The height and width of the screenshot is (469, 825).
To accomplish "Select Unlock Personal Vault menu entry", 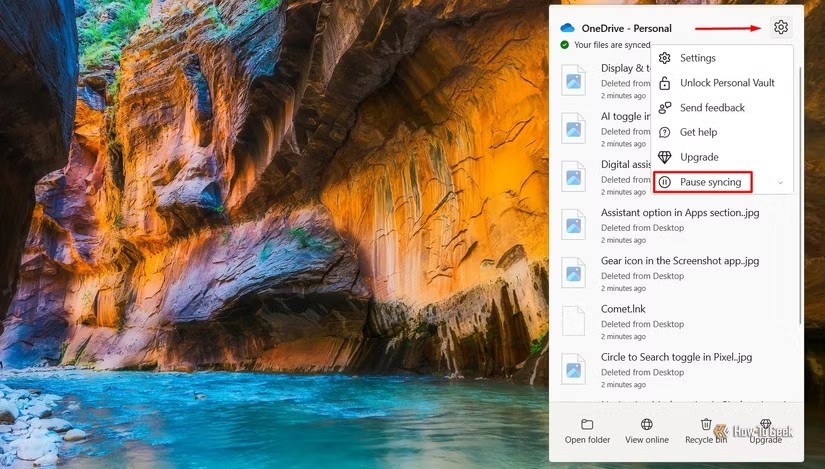I will (727, 83).
